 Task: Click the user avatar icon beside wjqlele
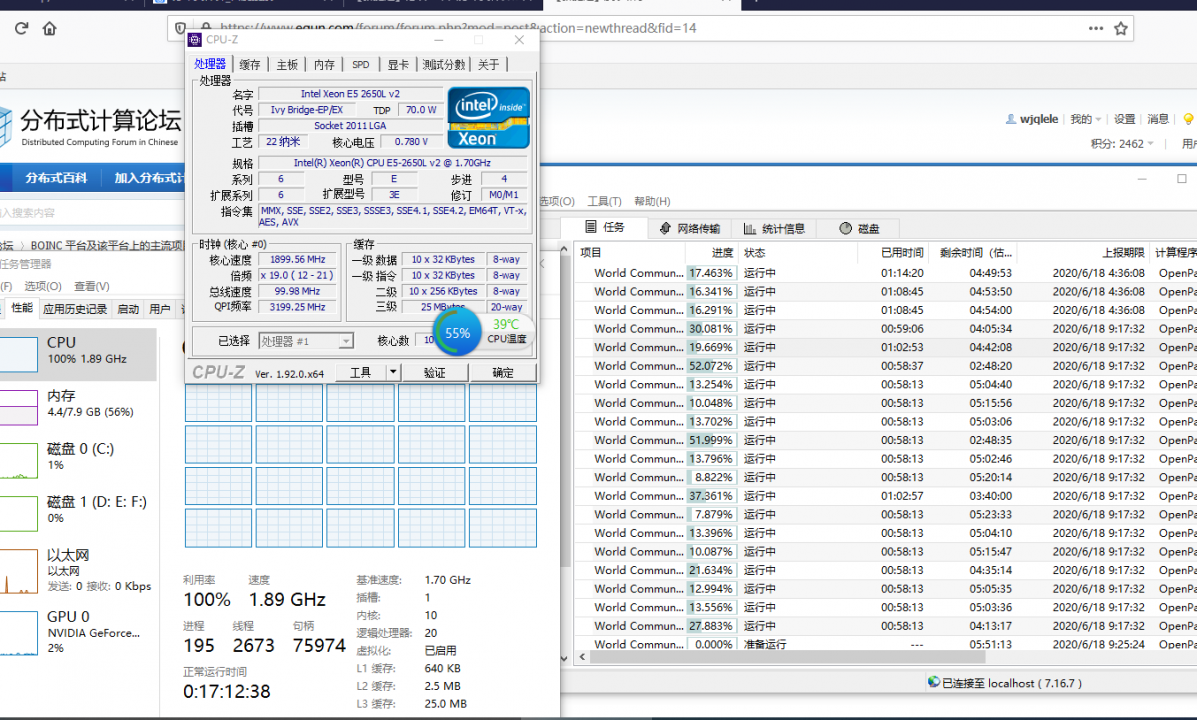coord(1011,119)
